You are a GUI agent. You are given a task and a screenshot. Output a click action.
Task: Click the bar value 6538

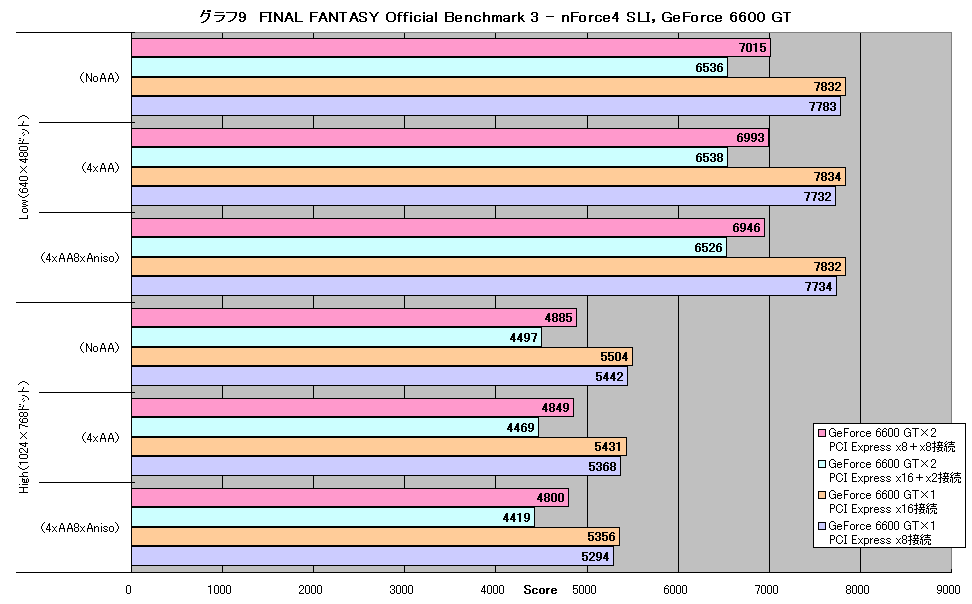click(x=709, y=158)
